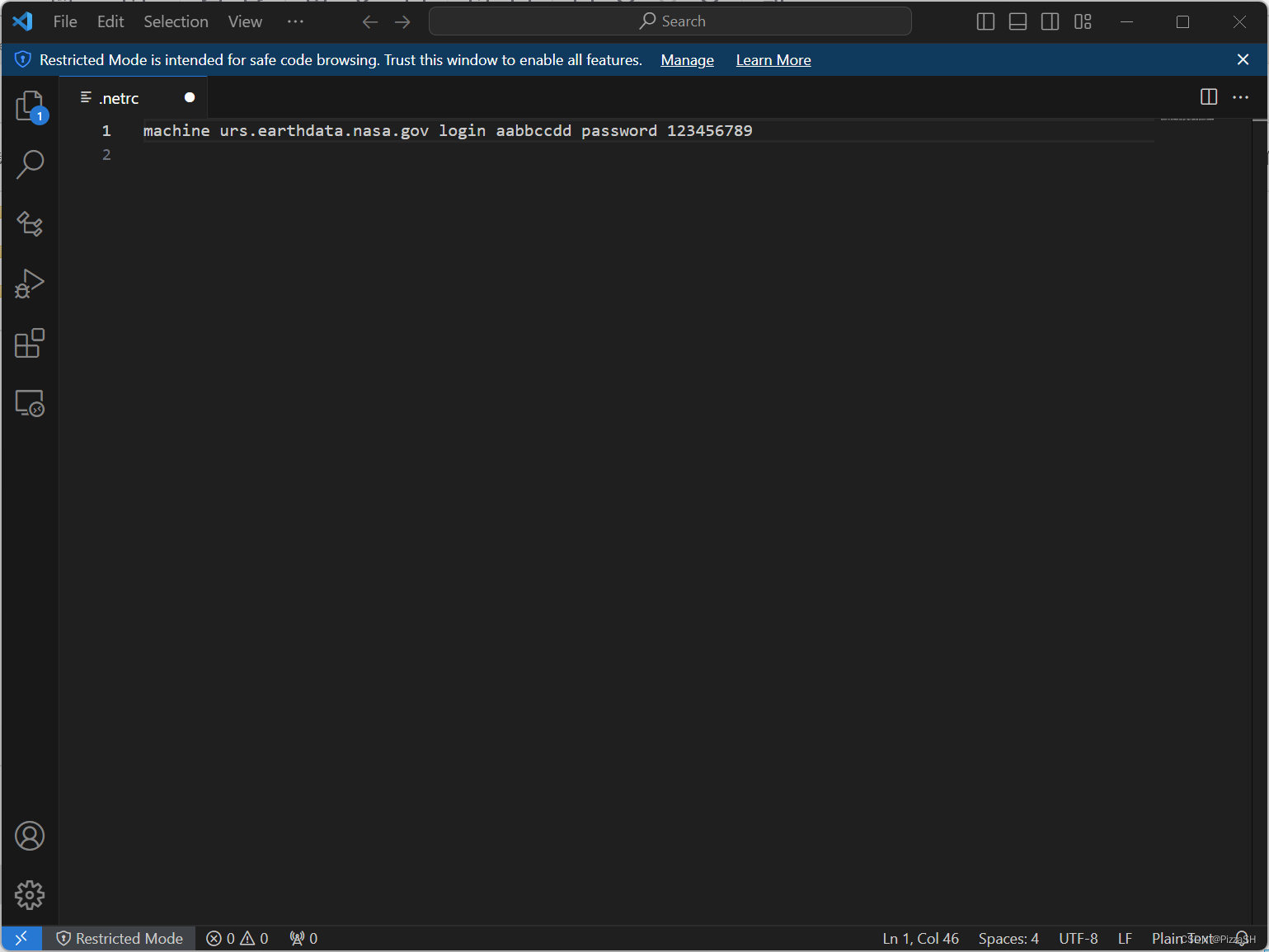Screen dimensions: 1269x952
Task: Open the Run and Debug view
Action: pos(31,284)
